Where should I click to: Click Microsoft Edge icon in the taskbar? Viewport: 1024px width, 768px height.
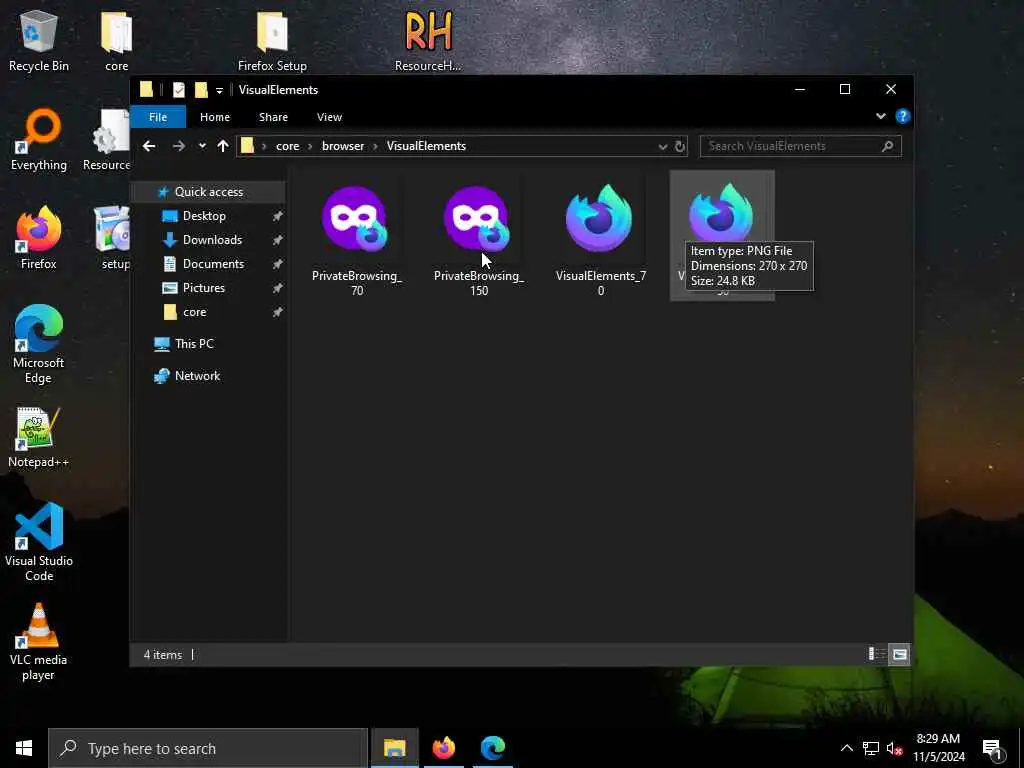pos(493,748)
